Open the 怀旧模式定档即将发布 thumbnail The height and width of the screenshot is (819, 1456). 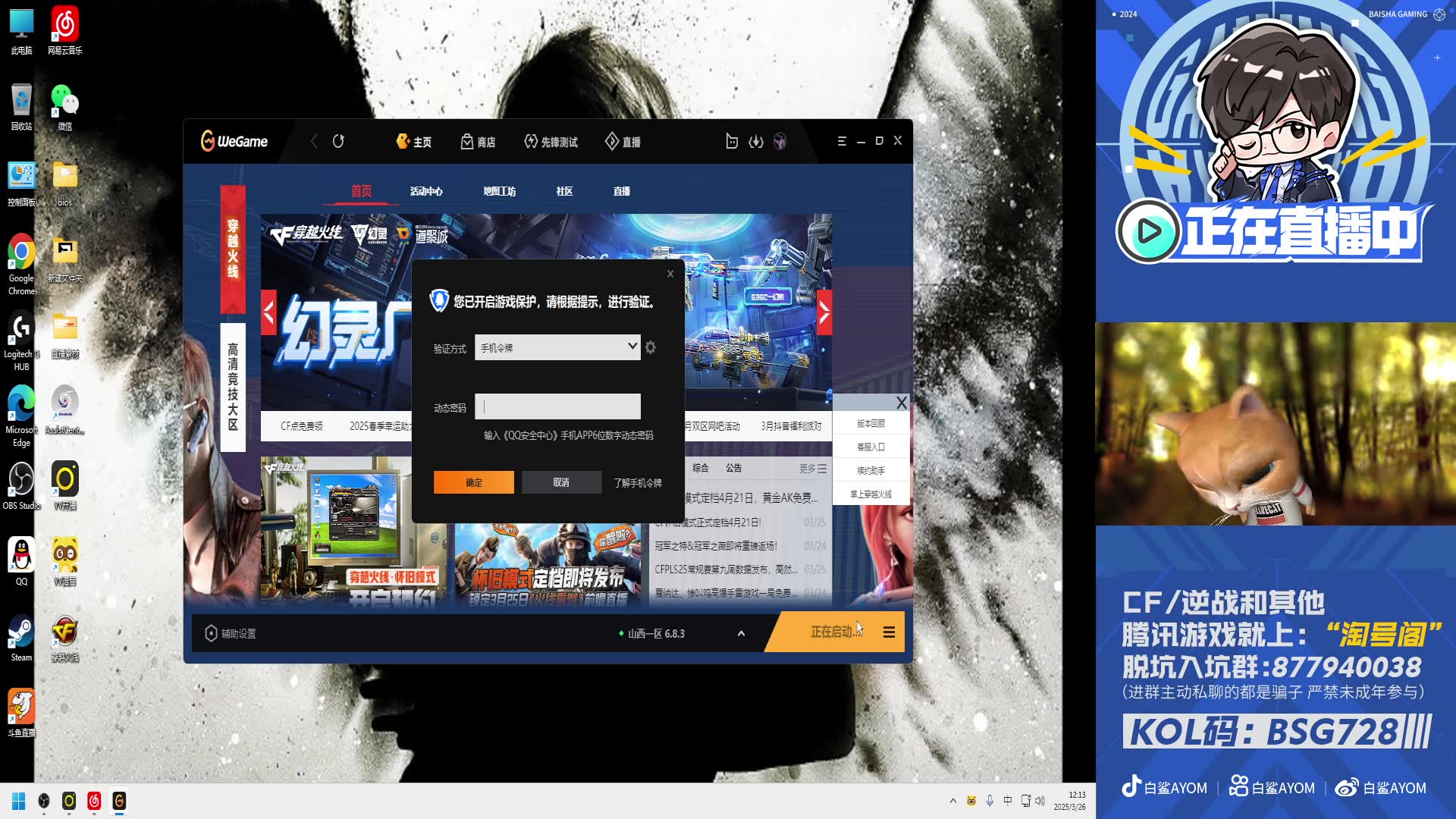pyautogui.click(x=548, y=565)
